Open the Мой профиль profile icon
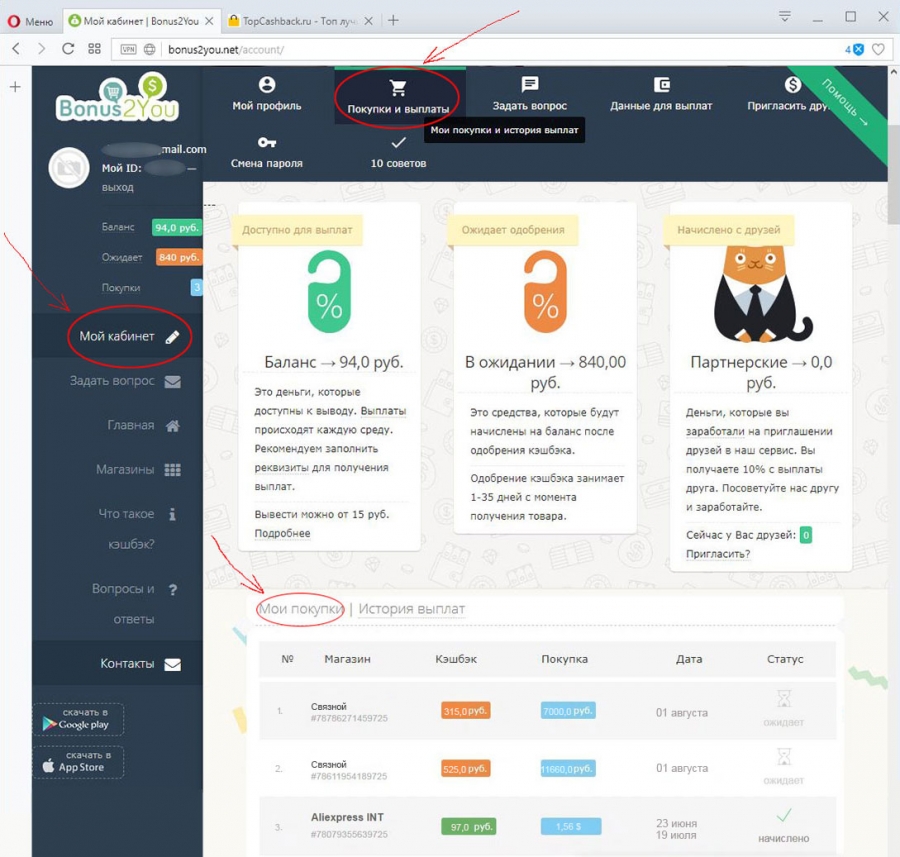 tap(266, 85)
